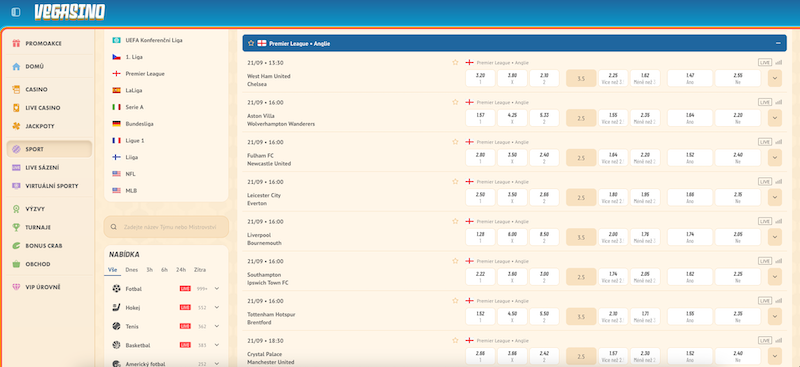This screenshot has width=800, height=367.
Task: Select the 3h time filter tab
Action: click(x=149, y=270)
